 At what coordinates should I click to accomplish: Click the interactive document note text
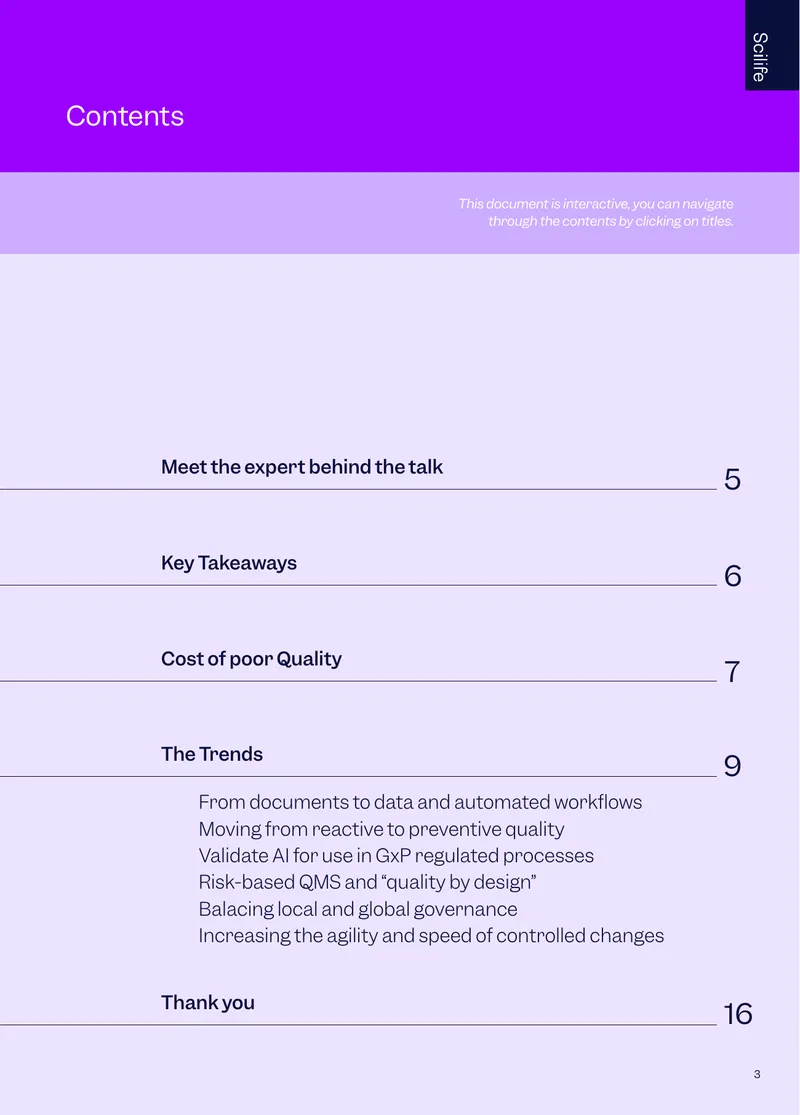(596, 213)
